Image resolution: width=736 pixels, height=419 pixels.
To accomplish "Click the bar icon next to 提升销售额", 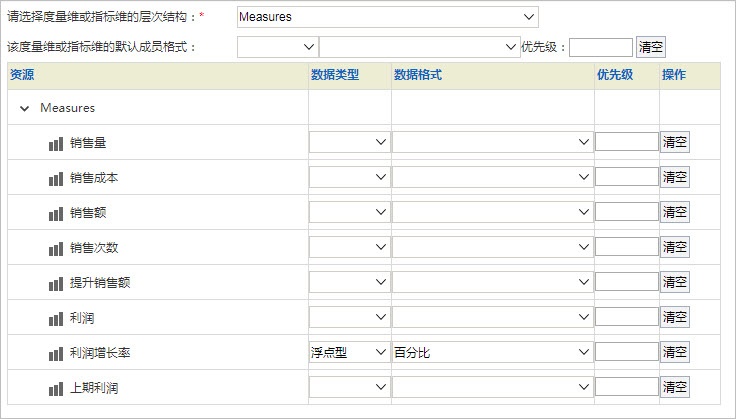I will 56,284.
